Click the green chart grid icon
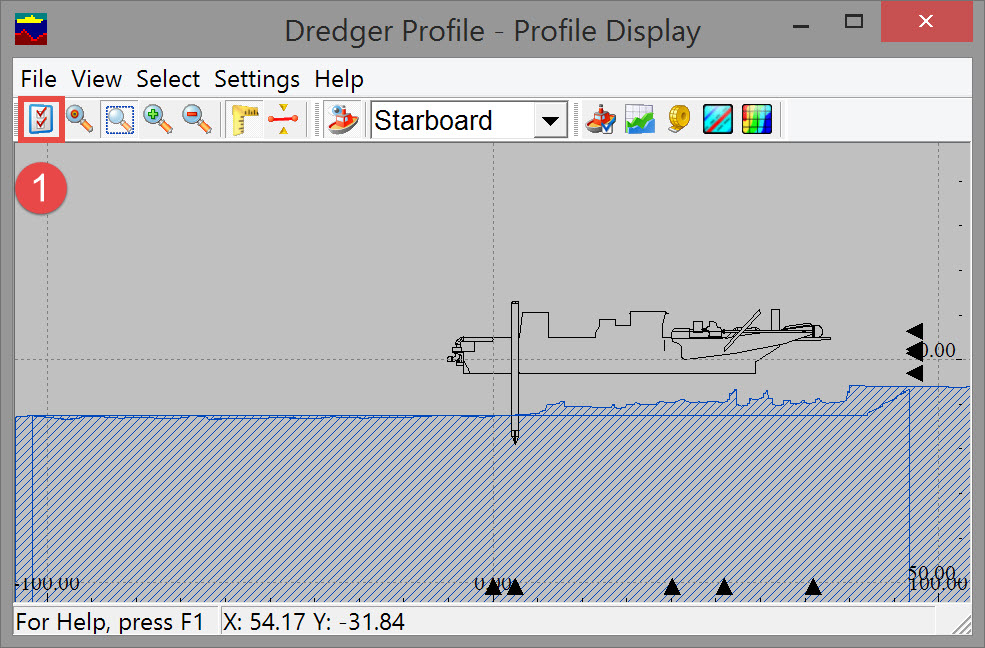 (639, 119)
